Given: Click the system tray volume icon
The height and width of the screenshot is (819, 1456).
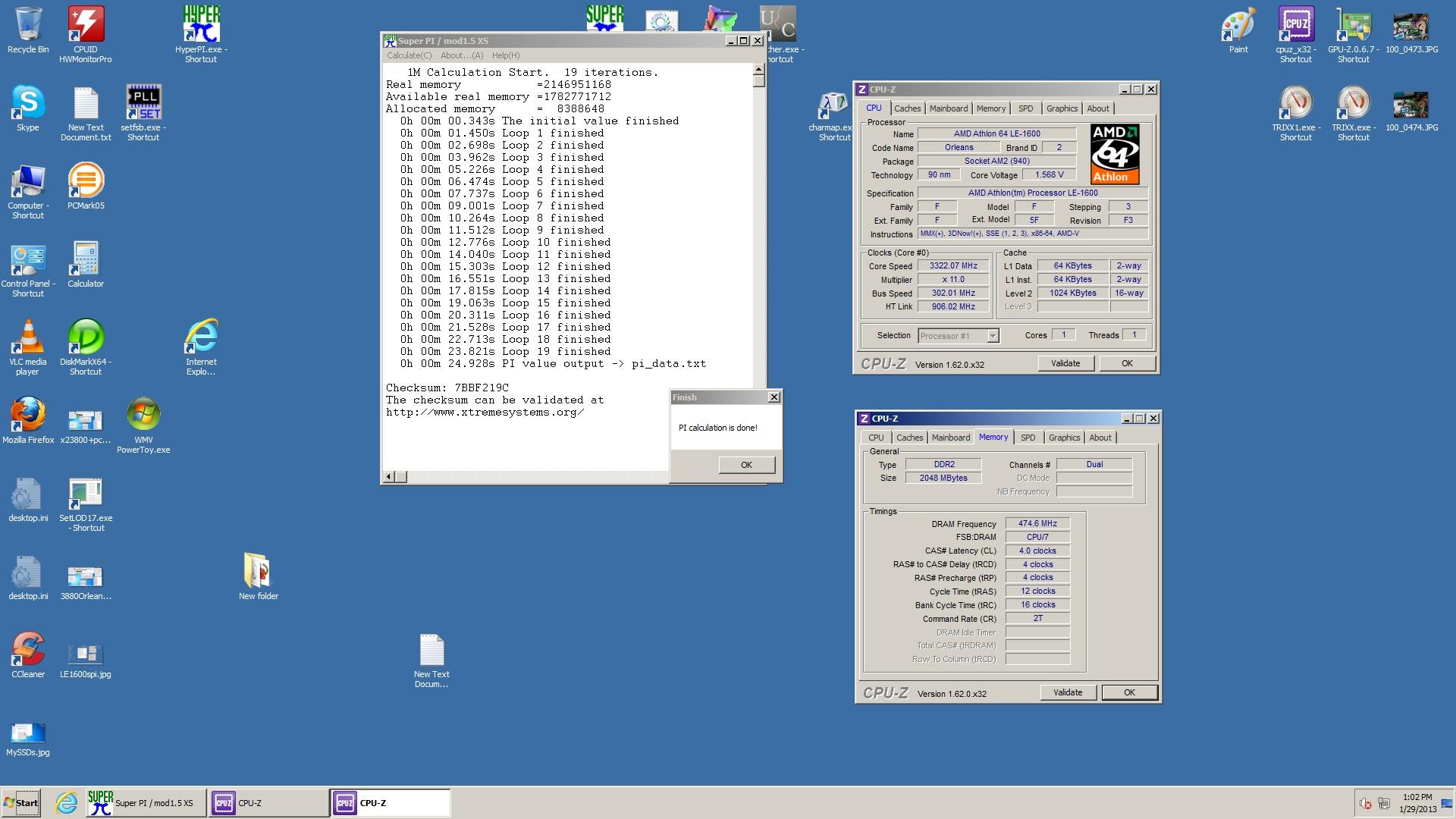Looking at the screenshot, I should 1366,803.
